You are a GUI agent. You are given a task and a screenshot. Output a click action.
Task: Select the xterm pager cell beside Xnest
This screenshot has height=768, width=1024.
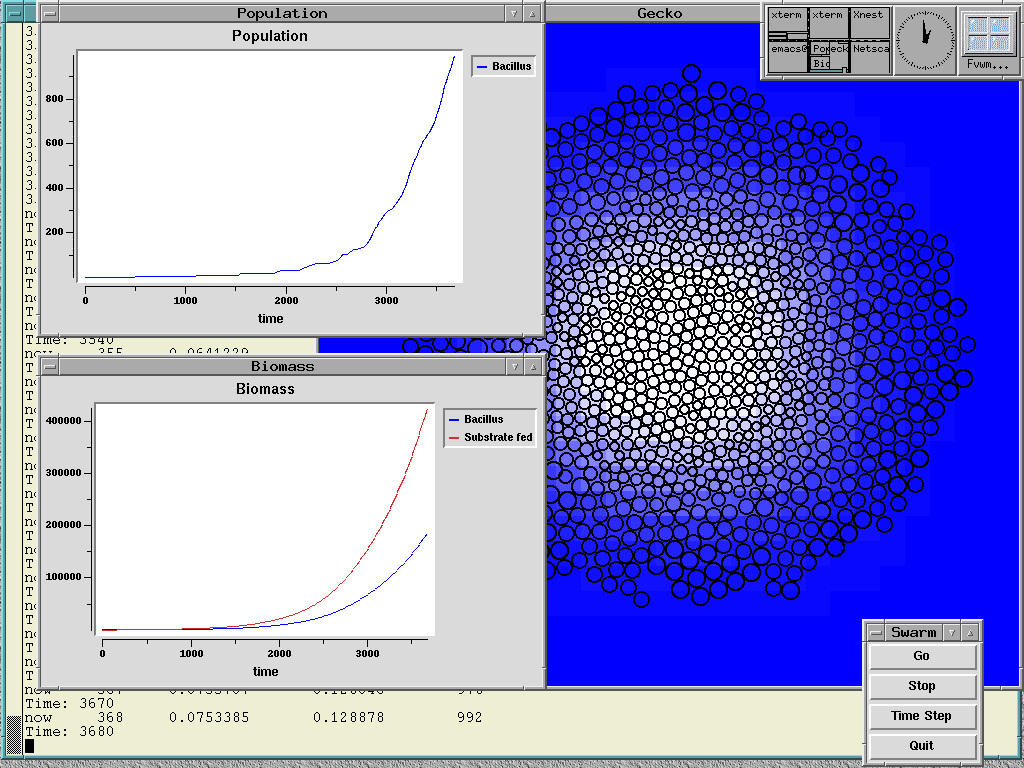pyautogui.click(x=829, y=24)
